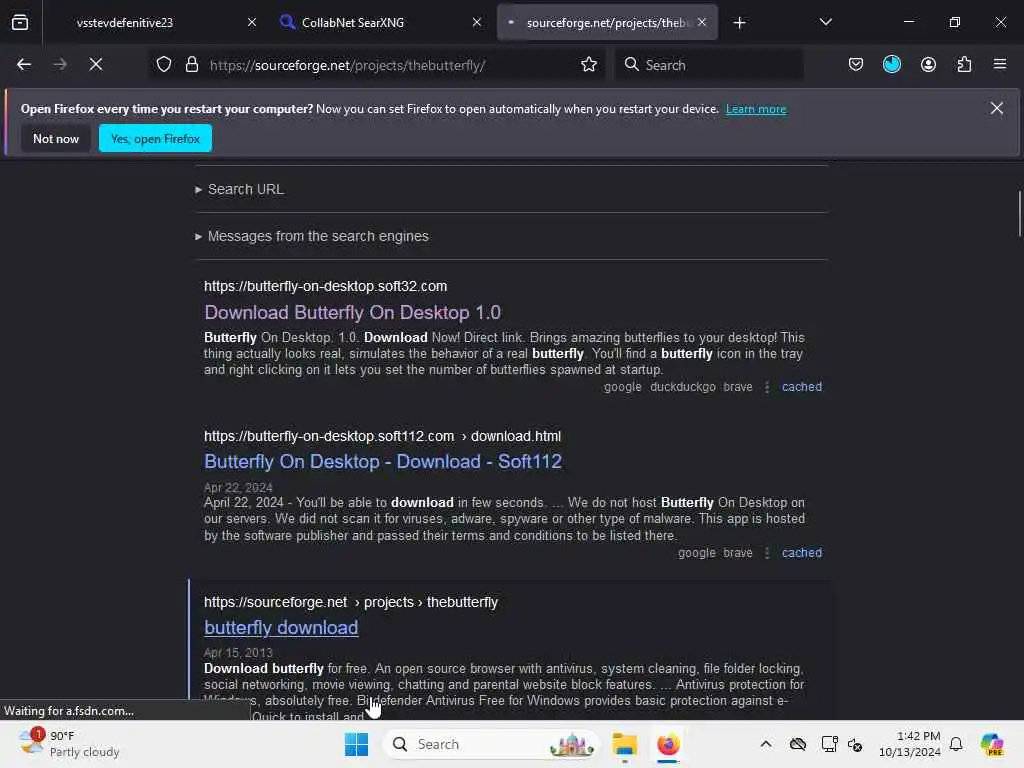
Task: Click the https://butterfly-on-desktop.soft32.com URL text
Action: tap(325, 286)
